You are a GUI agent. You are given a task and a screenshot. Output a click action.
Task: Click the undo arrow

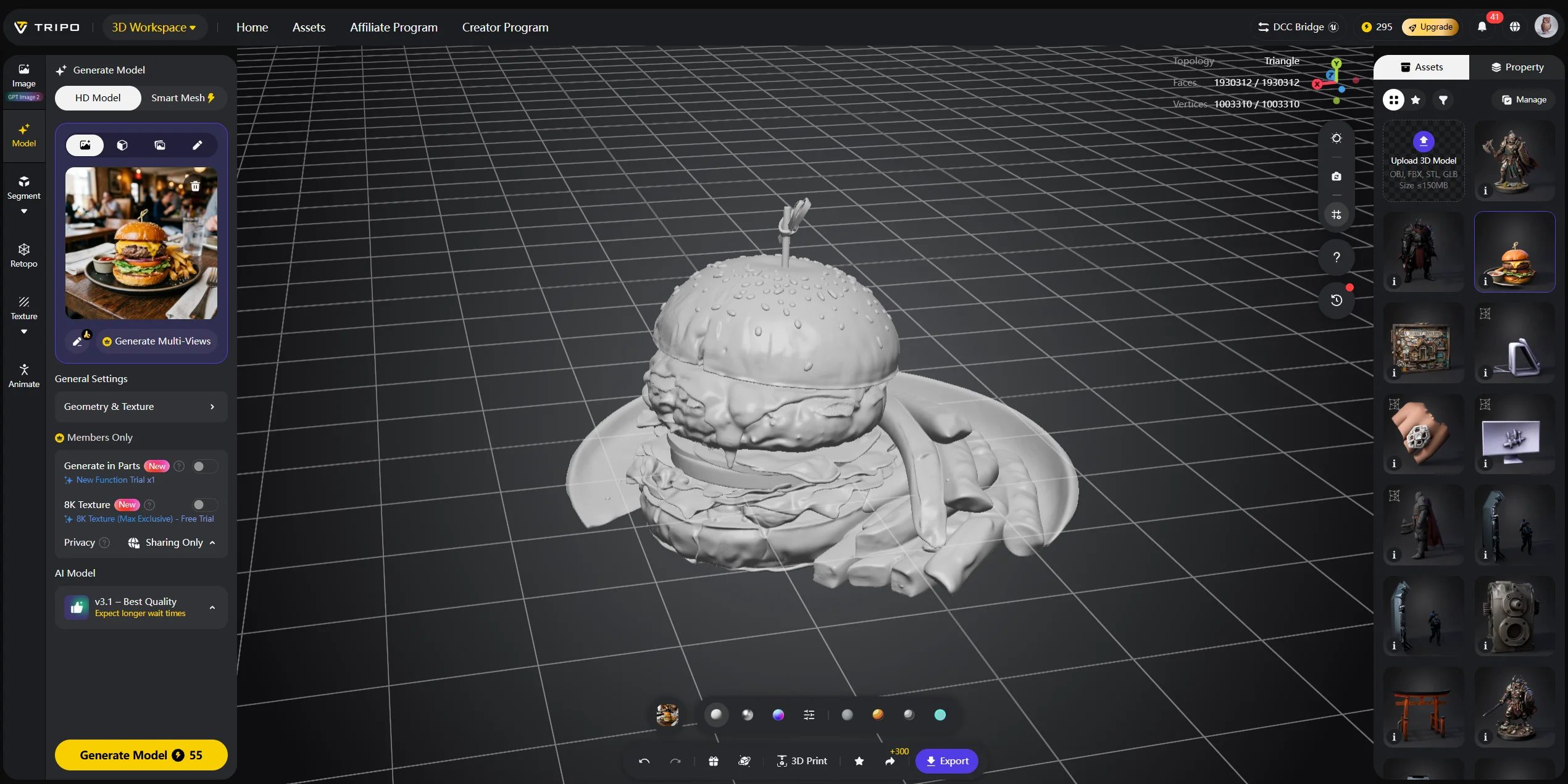pyautogui.click(x=644, y=761)
